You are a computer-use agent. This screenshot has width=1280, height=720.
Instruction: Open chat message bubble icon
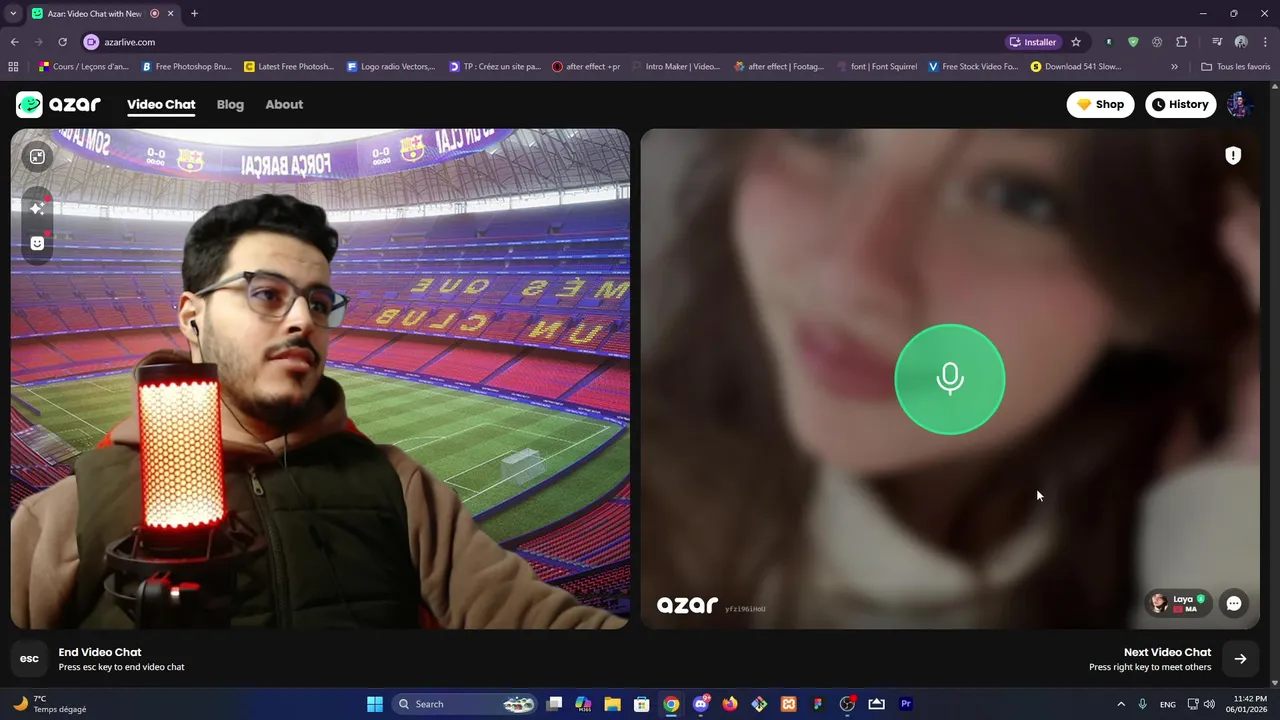(1234, 603)
